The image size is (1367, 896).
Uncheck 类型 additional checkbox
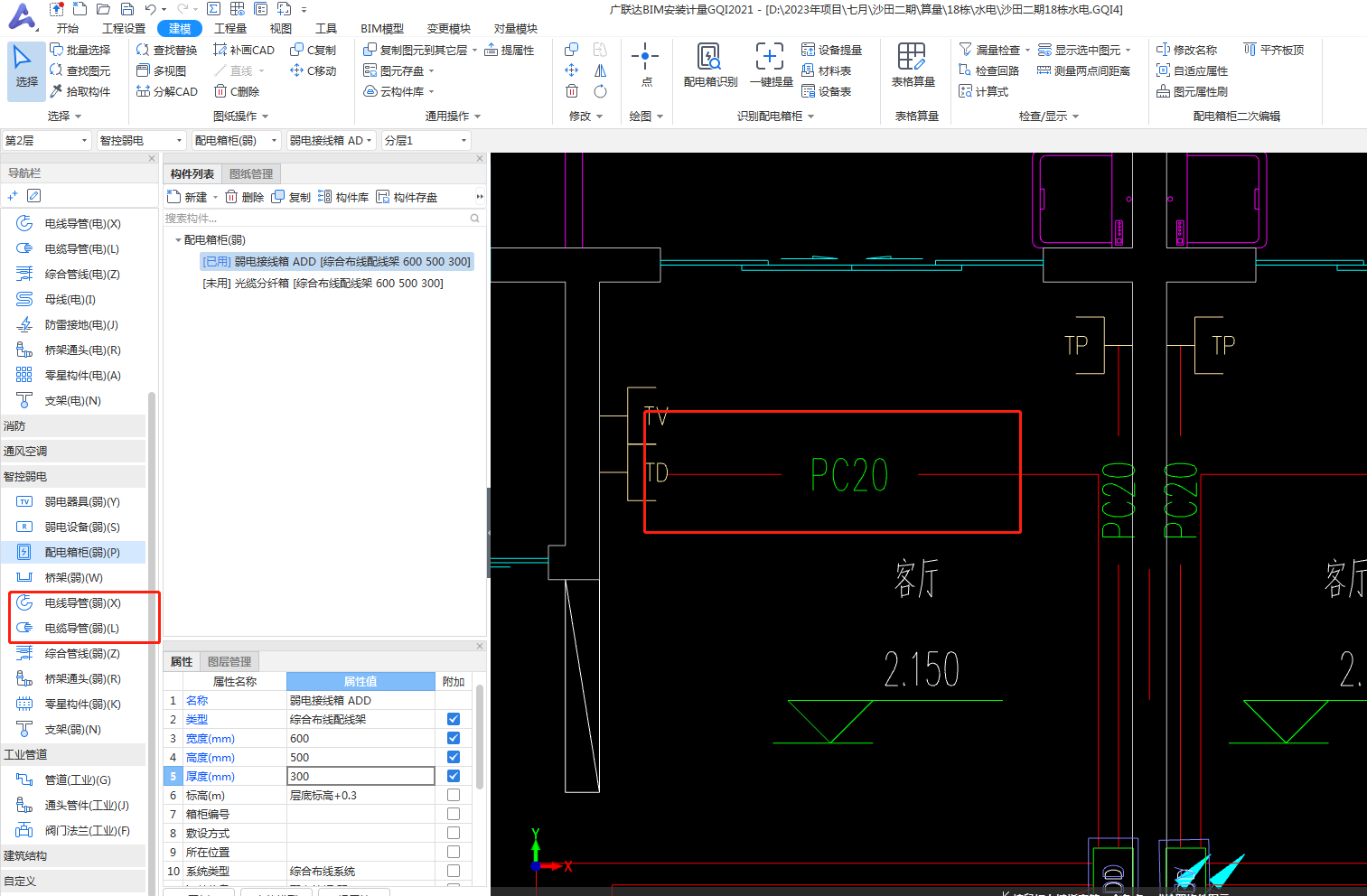(x=454, y=719)
